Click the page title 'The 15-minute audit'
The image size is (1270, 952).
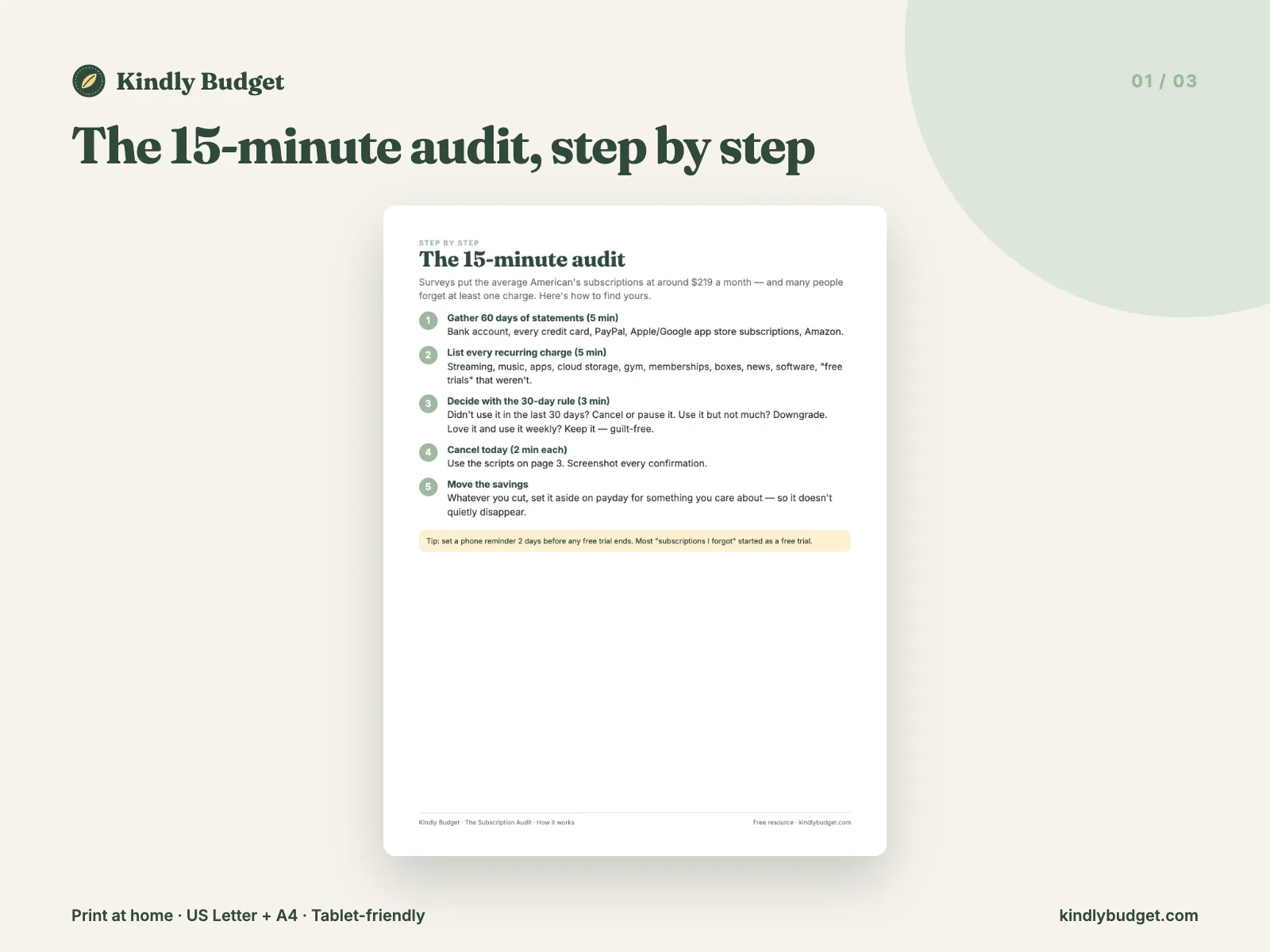coord(522,259)
